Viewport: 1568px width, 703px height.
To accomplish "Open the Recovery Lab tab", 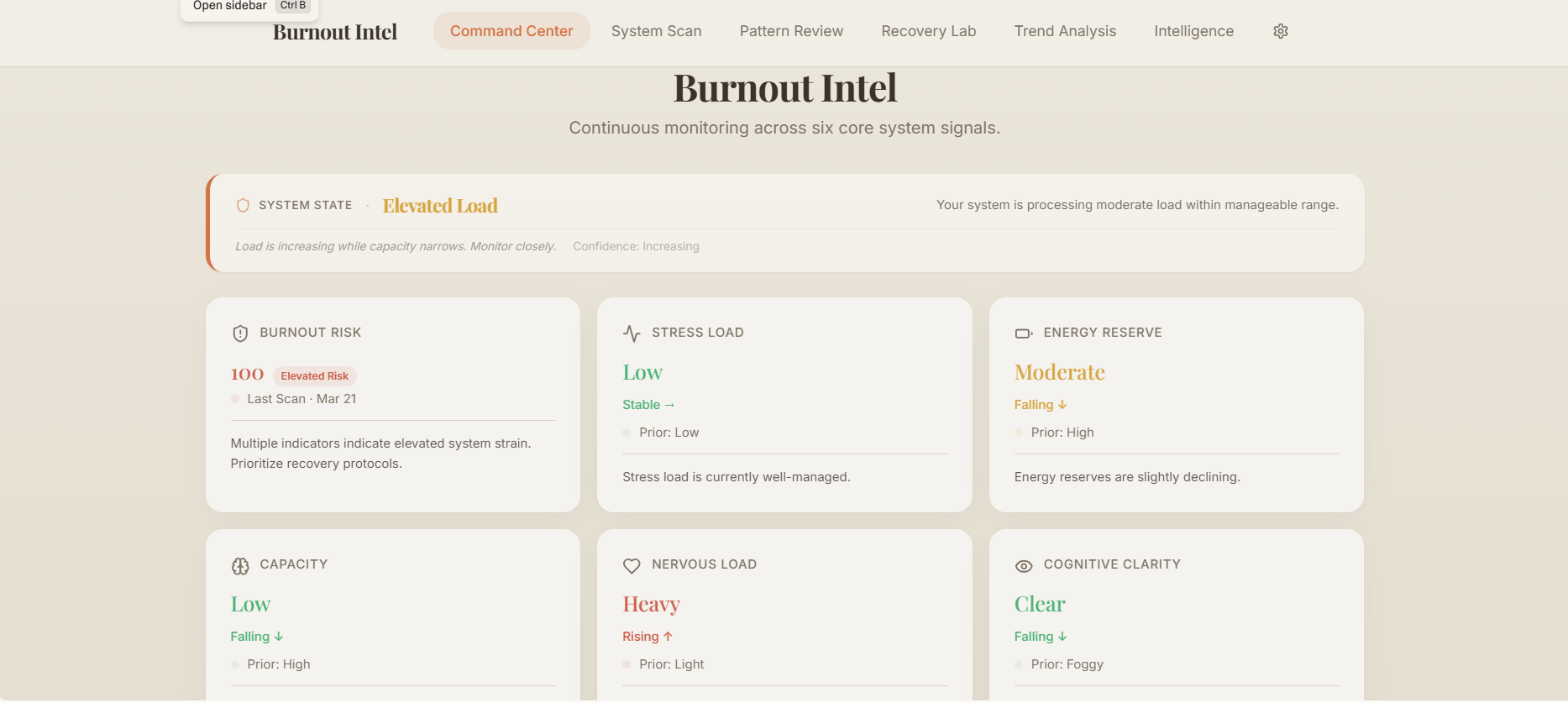I will pyautogui.click(x=928, y=31).
